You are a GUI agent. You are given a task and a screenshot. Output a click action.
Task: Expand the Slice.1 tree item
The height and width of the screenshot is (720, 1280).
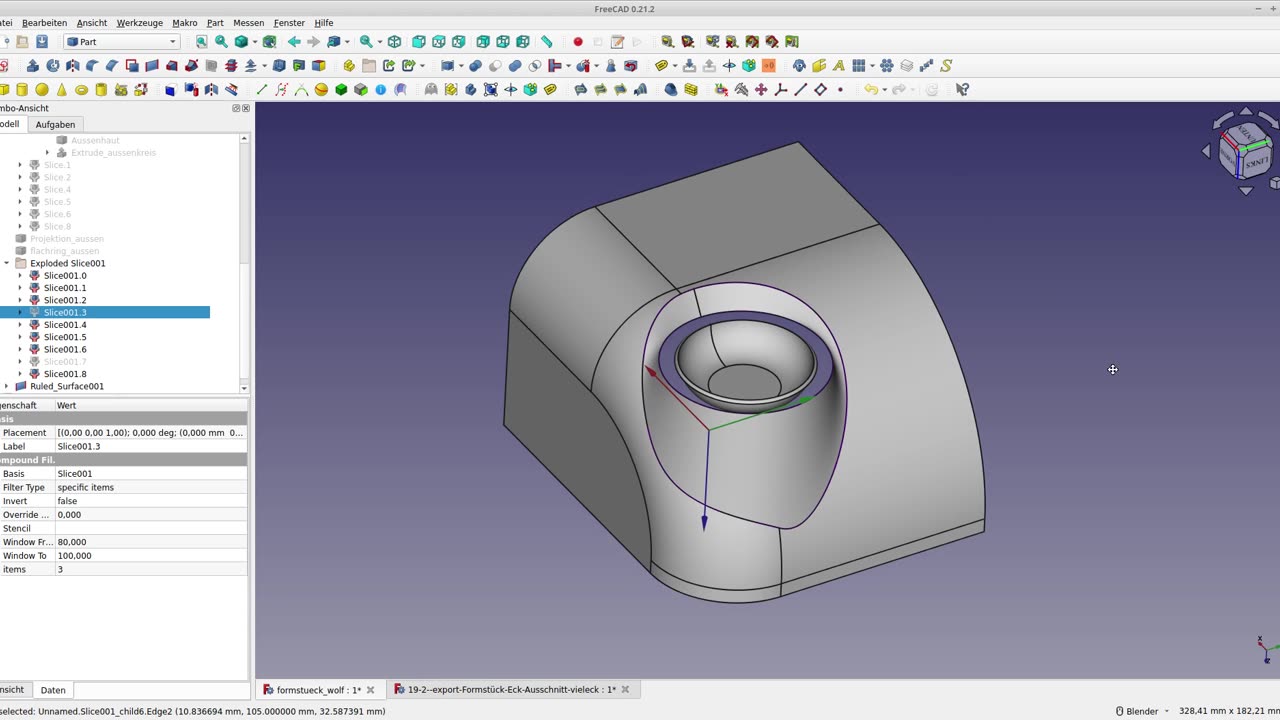20,165
